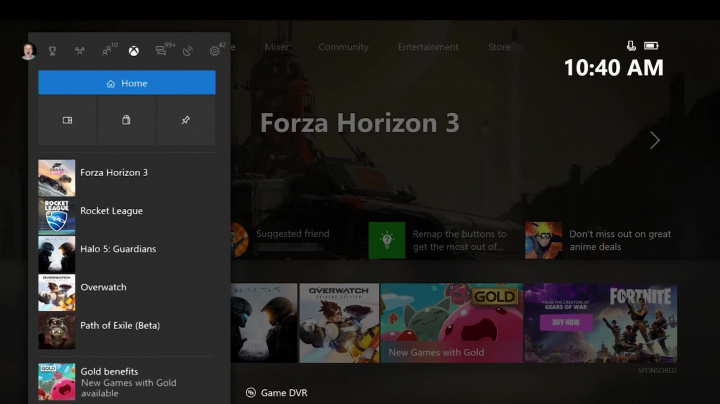Click the Halo 5 guide thumbnail
720x404 pixels.
56,254
